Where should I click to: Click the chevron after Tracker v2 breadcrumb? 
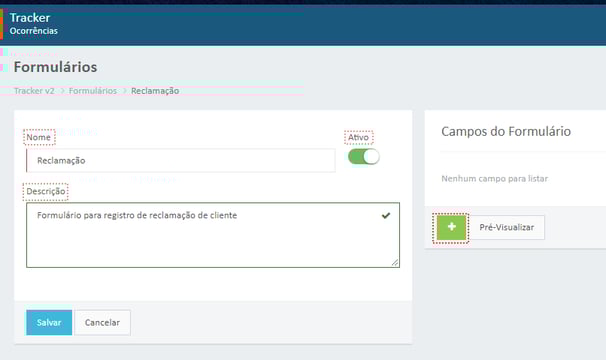tap(62, 91)
